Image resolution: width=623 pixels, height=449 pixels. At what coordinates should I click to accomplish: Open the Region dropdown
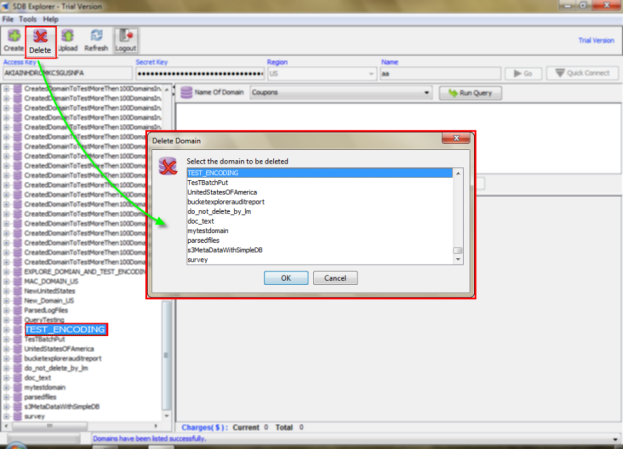tap(321, 74)
